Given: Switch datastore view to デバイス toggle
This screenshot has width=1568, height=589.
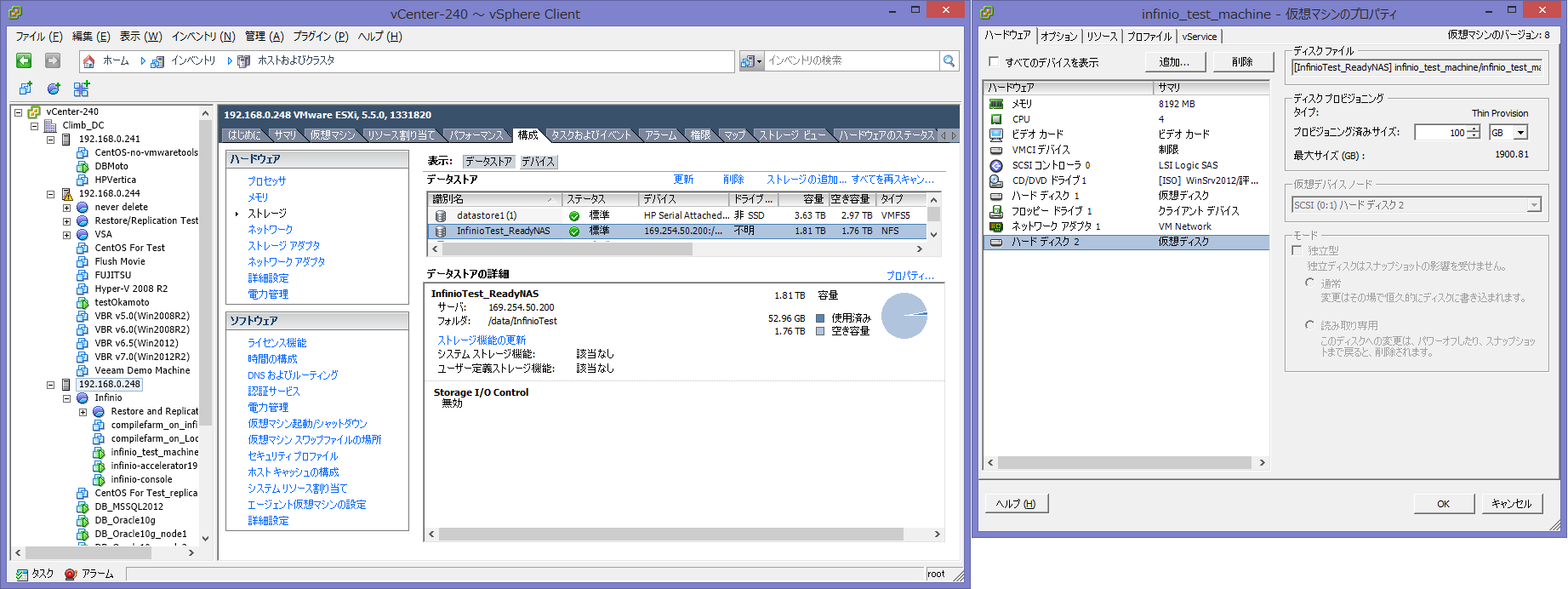Looking at the screenshot, I should point(538,161).
